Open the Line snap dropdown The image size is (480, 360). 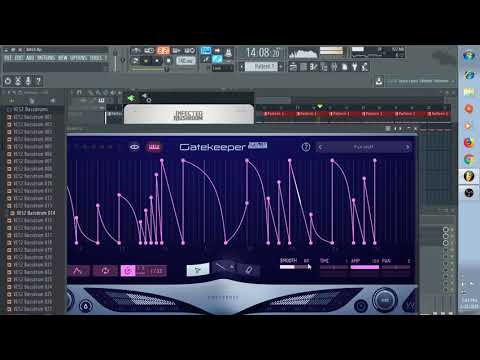[222, 68]
